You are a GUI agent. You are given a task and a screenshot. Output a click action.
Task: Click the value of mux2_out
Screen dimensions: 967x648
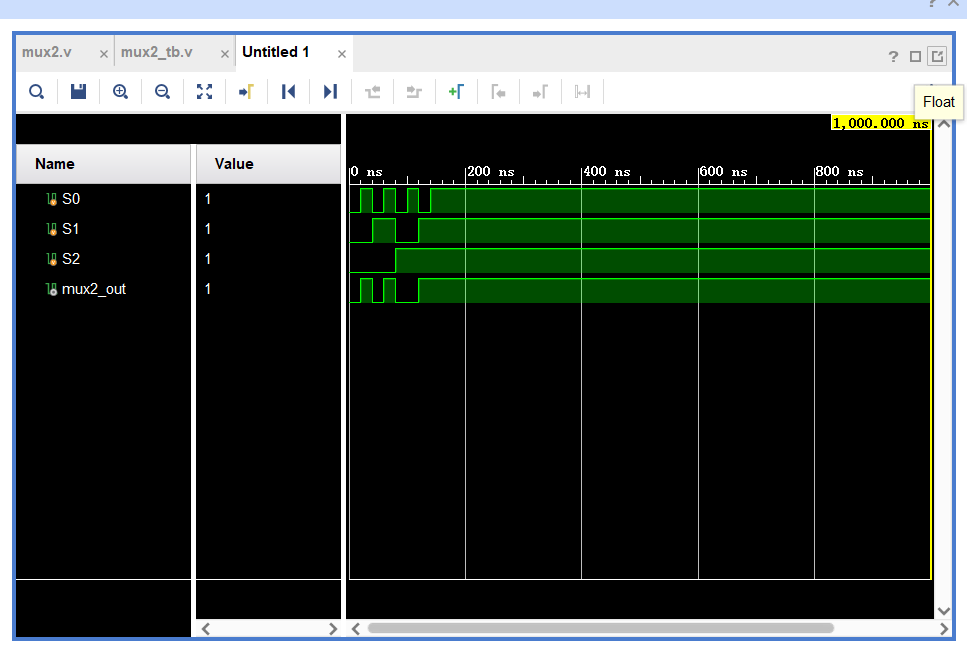pyautogui.click(x=208, y=289)
